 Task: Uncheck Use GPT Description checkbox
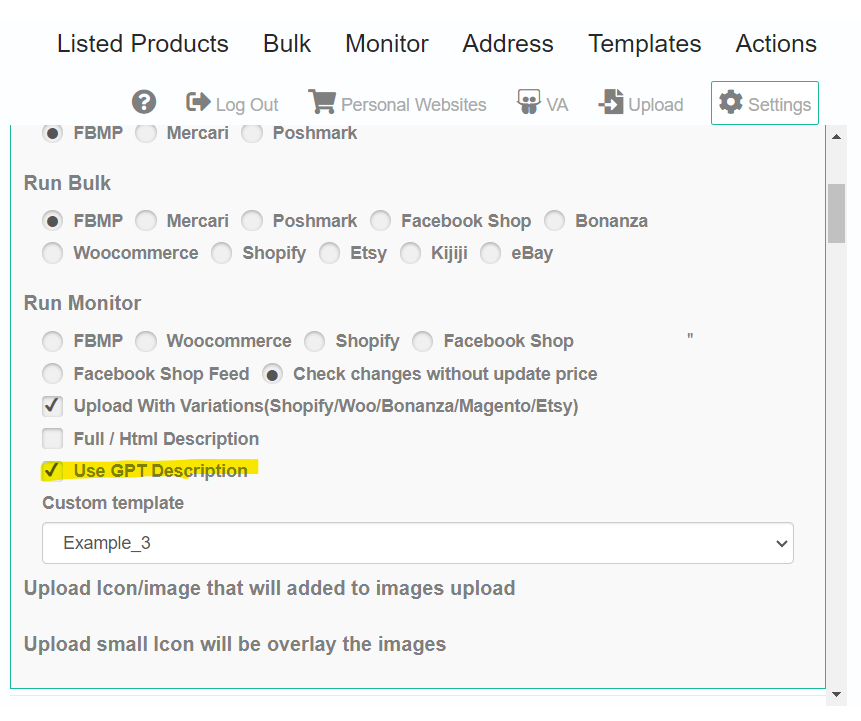coord(53,471)
